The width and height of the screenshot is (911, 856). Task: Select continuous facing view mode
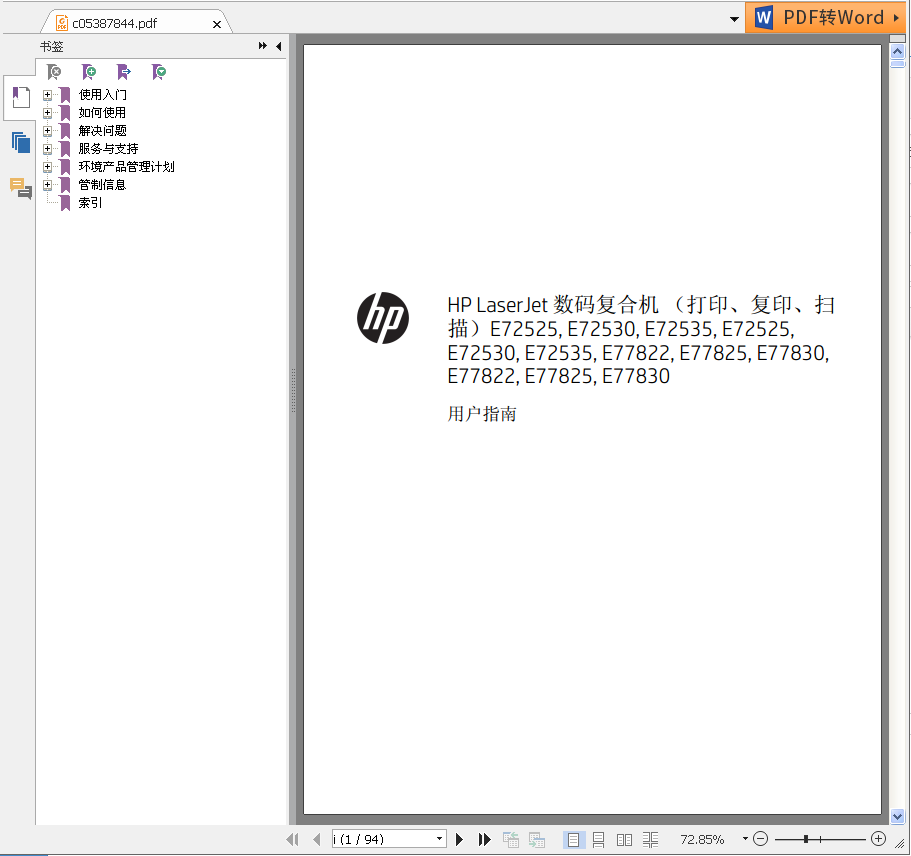651,839
